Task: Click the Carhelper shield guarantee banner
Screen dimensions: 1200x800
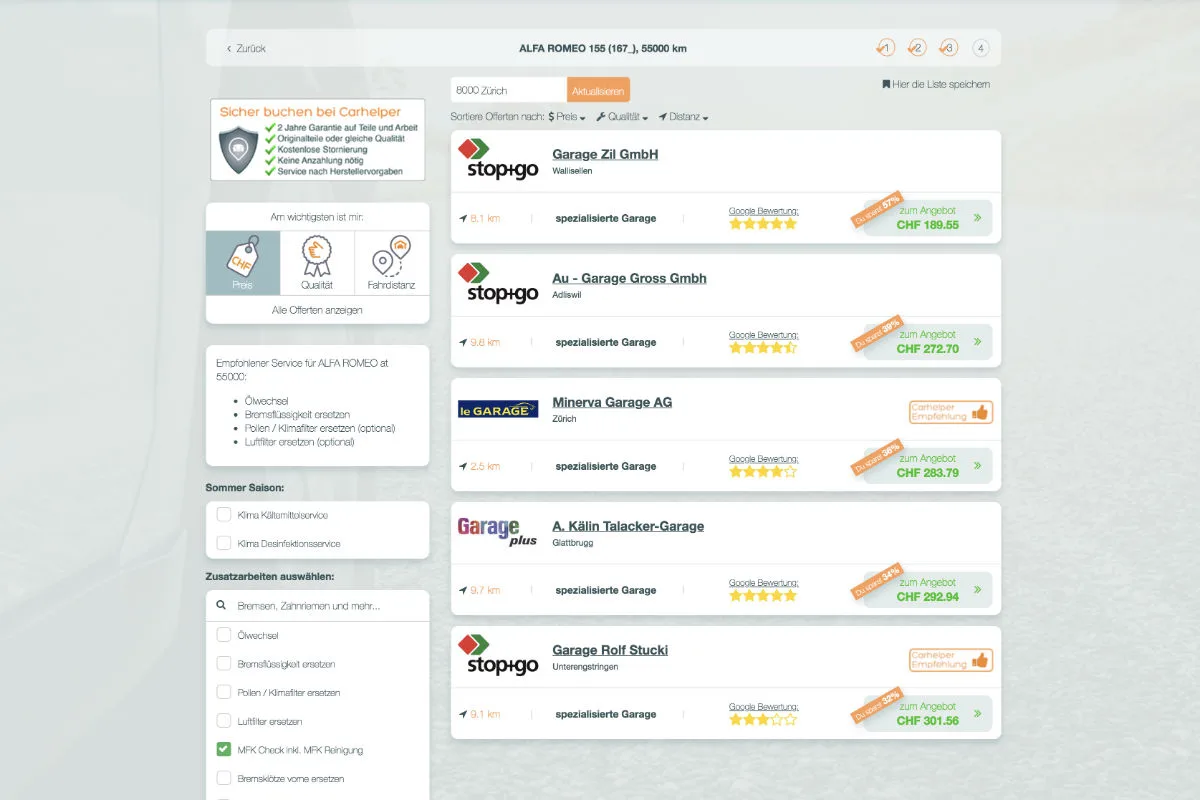Action: (317, 139)
